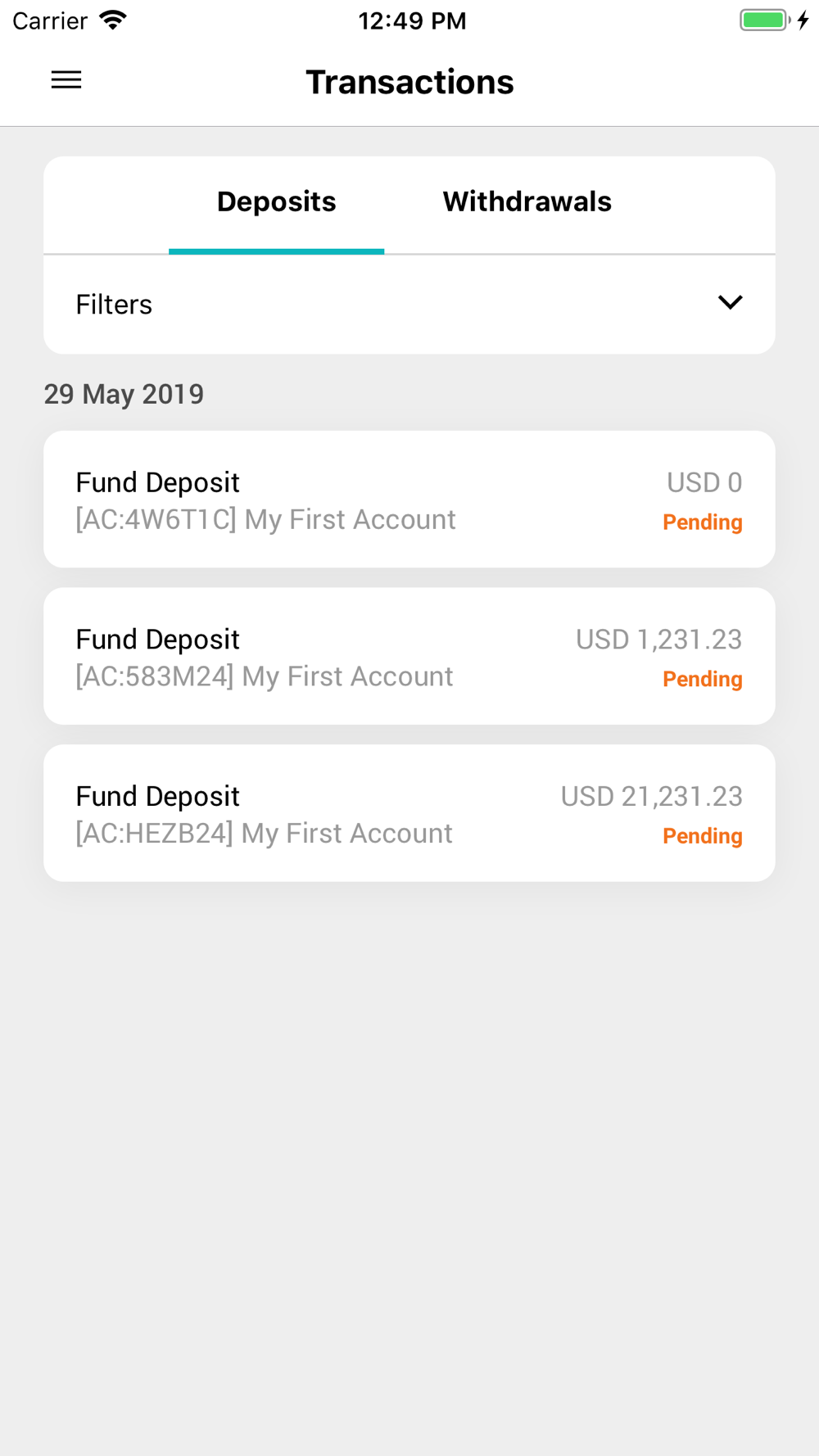Open Fund Deposit AC:4W6T1C transaction
Viewport: 819px width, 1456px height.
[x=409, y=500]
